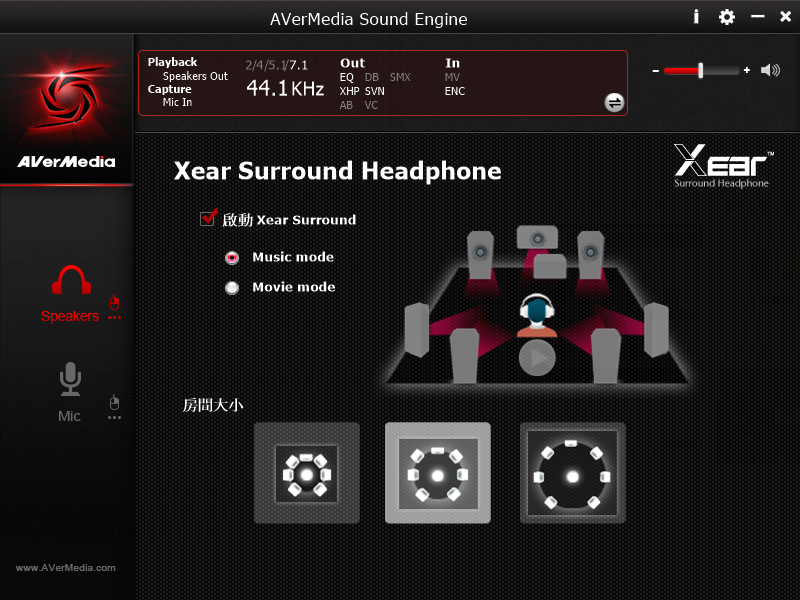The image size is (800, 600).
Task: Expand the Speakers three-dots menu
Action: [x=115, y=318]
